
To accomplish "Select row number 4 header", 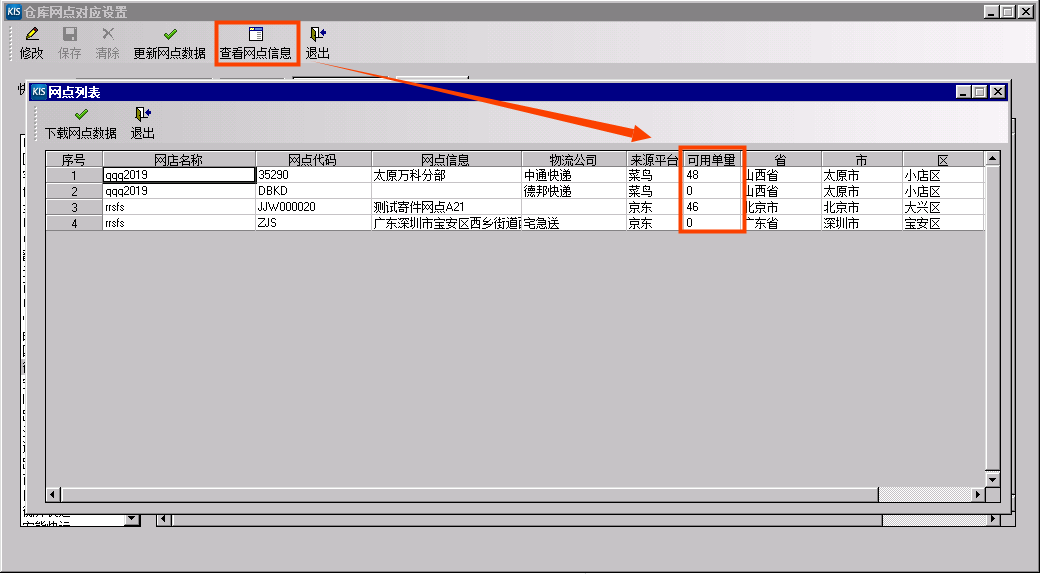I will (74, 223).
